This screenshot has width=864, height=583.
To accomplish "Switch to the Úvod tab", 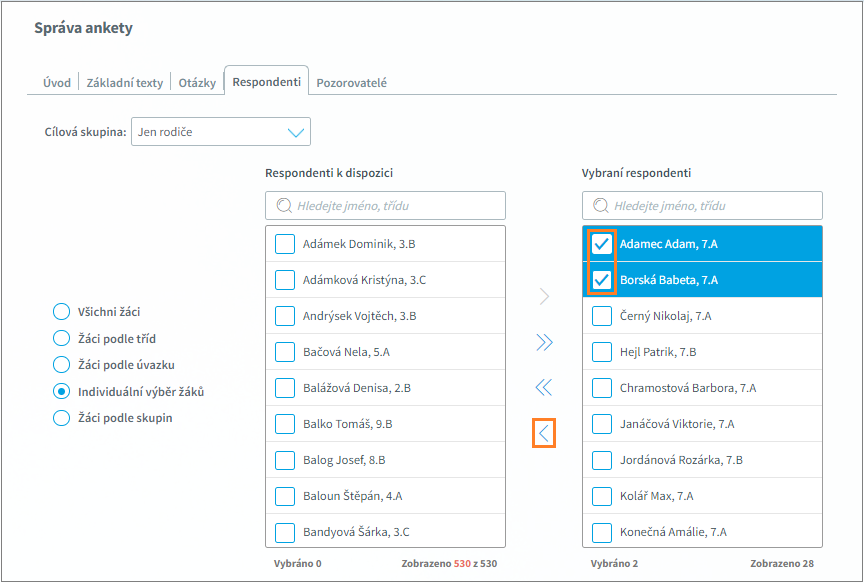I will (57, 83).
